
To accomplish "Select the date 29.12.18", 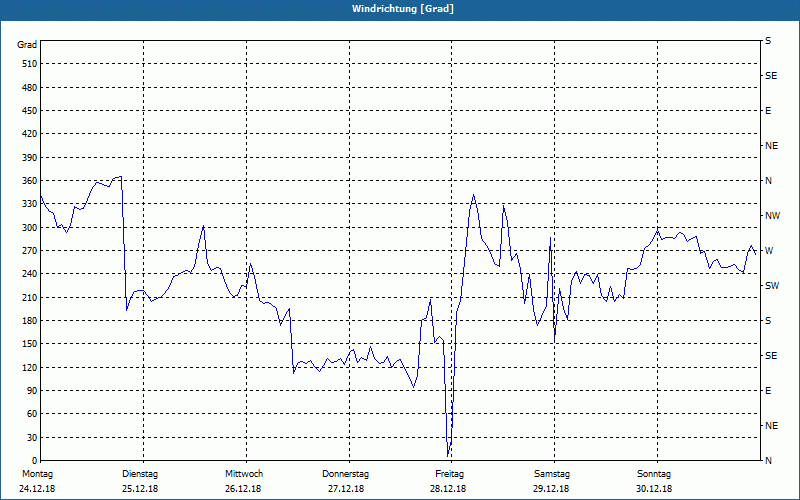I will click(x=551, y=489).
